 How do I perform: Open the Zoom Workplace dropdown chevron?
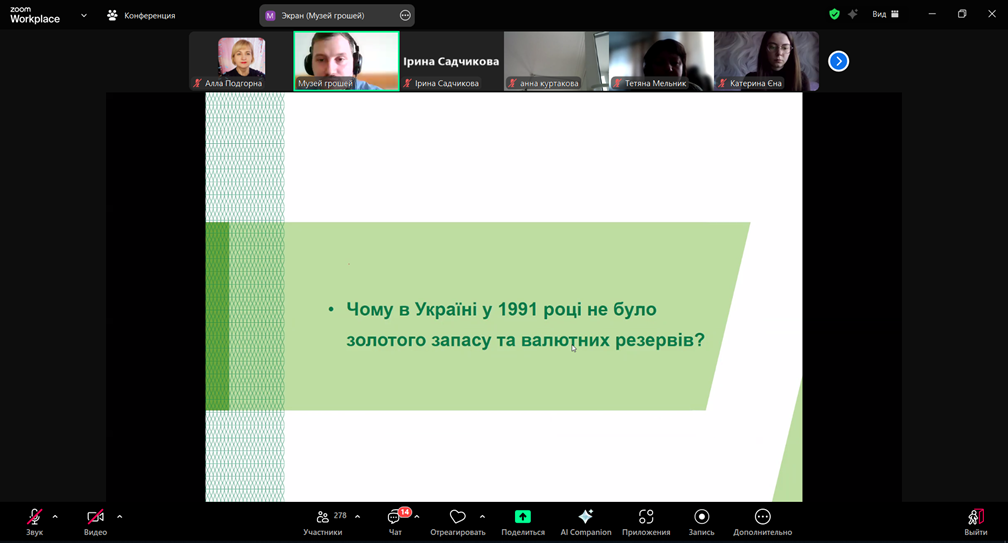pyautogui.click(x=84, y=15)
